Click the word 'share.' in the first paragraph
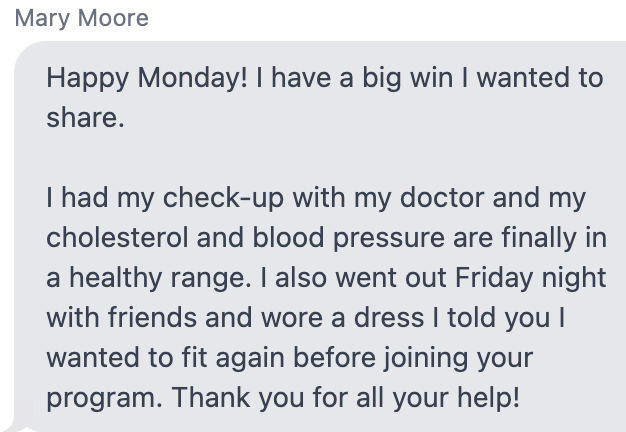 tap(85, 118)
